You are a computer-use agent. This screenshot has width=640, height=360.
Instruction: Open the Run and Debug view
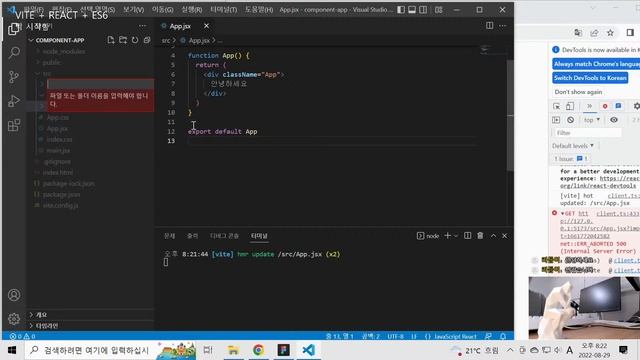(x=14, y=100)
